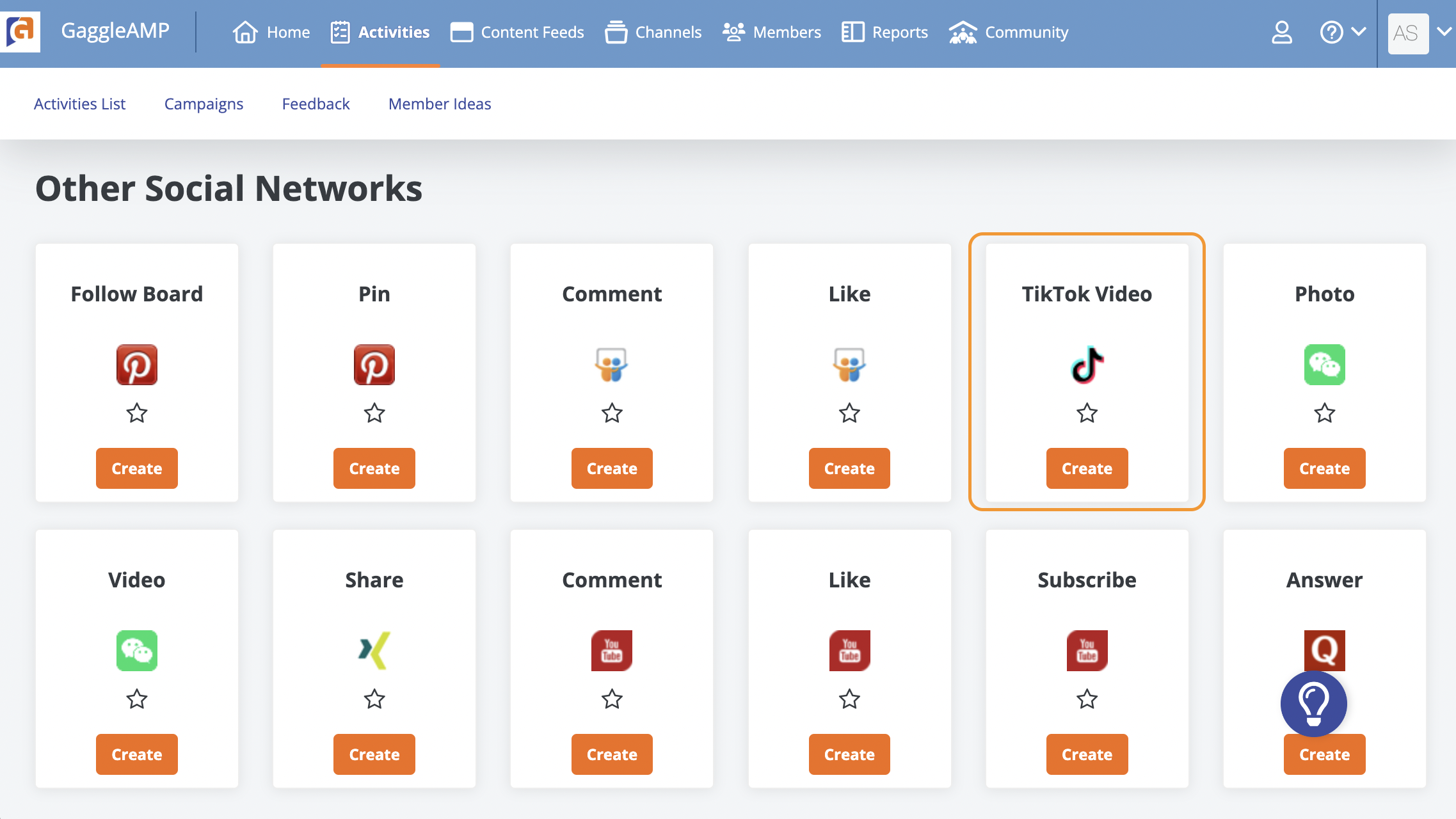The image size is (1456, 819).
Task: Create a SlideShare Like activity
Action: [x=849, y=468]
